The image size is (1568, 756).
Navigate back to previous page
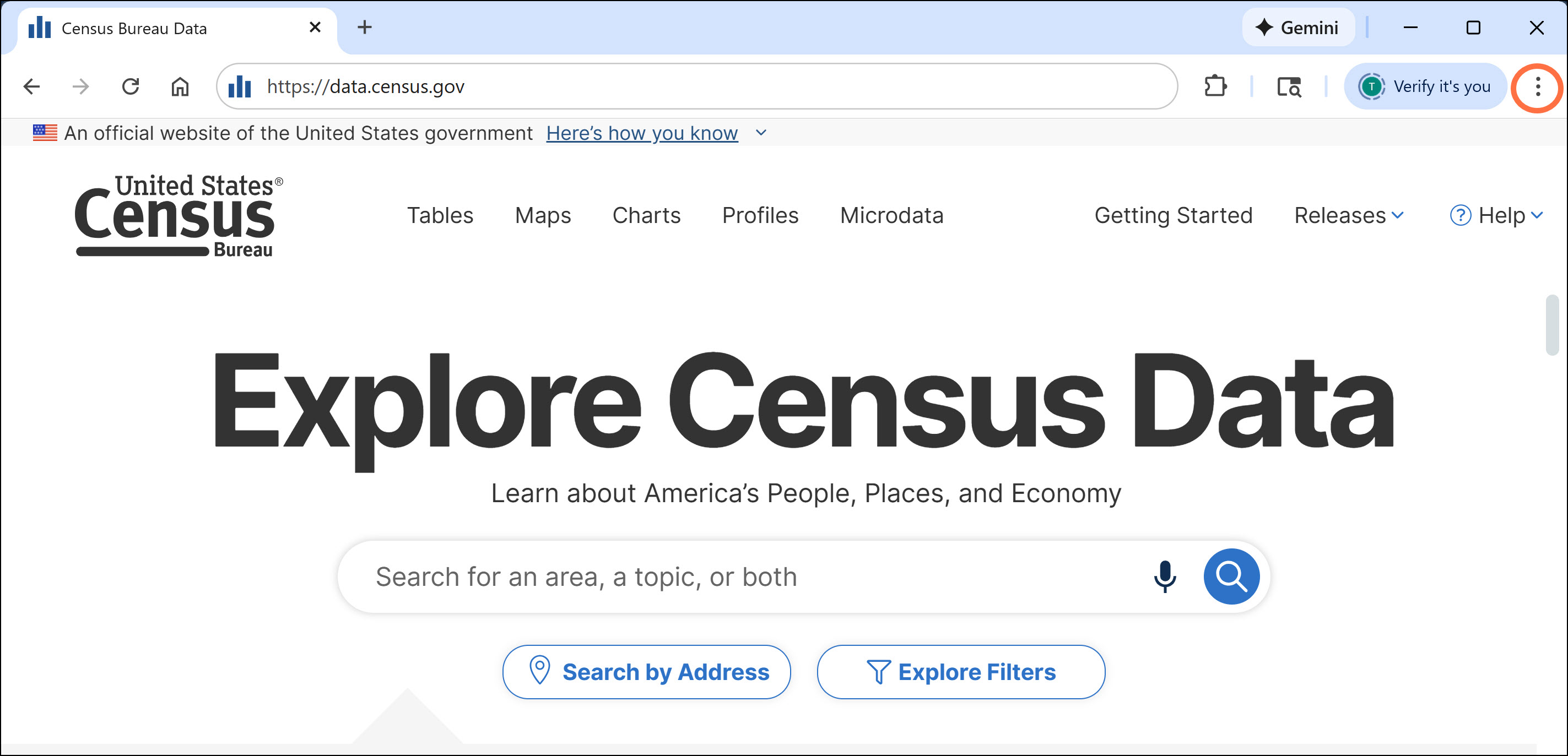(31, 86)
